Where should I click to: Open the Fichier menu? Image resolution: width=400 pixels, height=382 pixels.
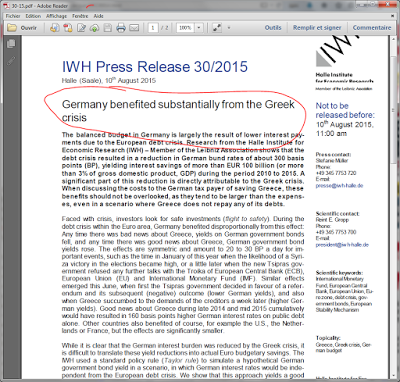[x=13, y=16]
